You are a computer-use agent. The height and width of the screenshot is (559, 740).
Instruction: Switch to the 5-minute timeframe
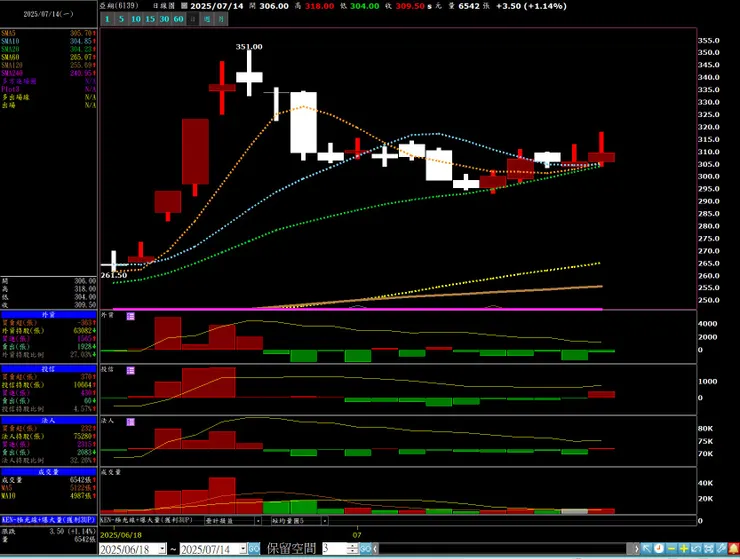tap(121, 19)
